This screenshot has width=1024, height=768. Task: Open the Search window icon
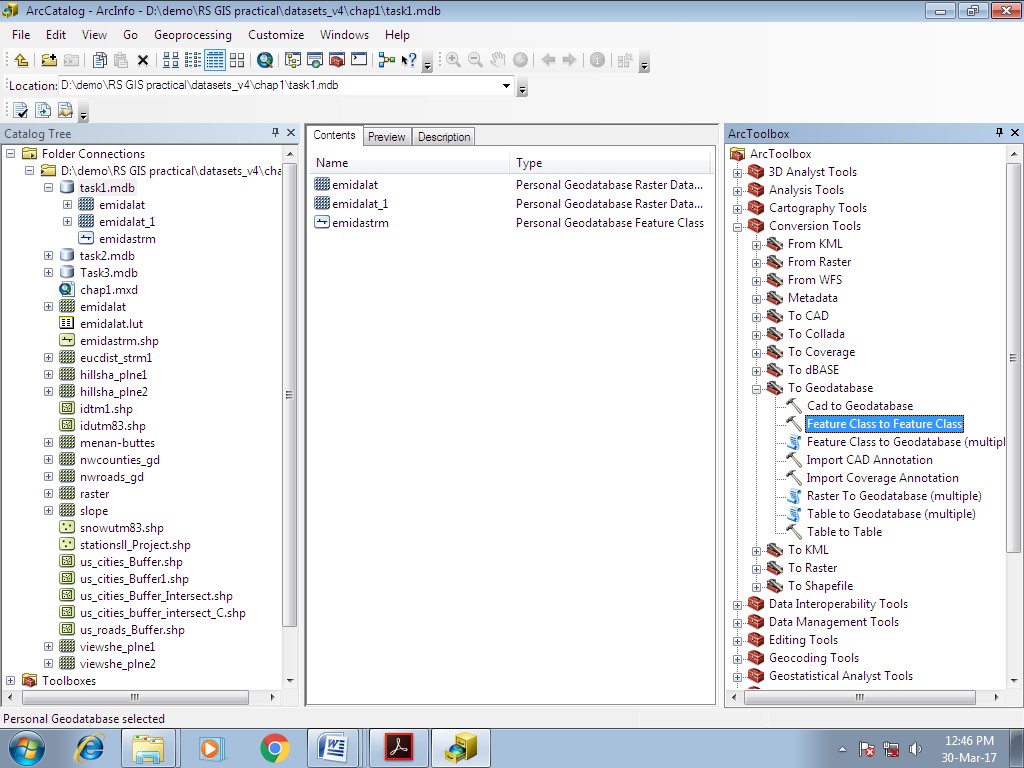[315, 60]
